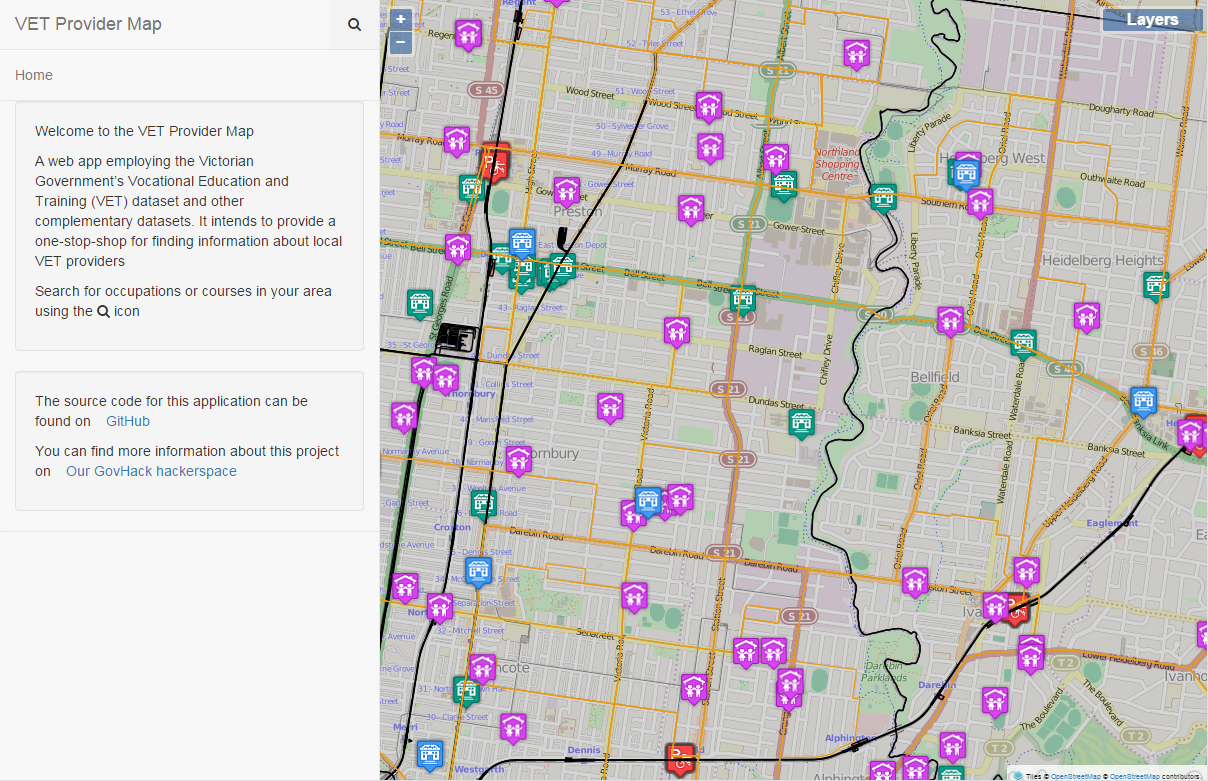The width and height of the screenshot is (1208, 781).
Task: Click the Bellfield suburb label
Action: tap(935, 377)
